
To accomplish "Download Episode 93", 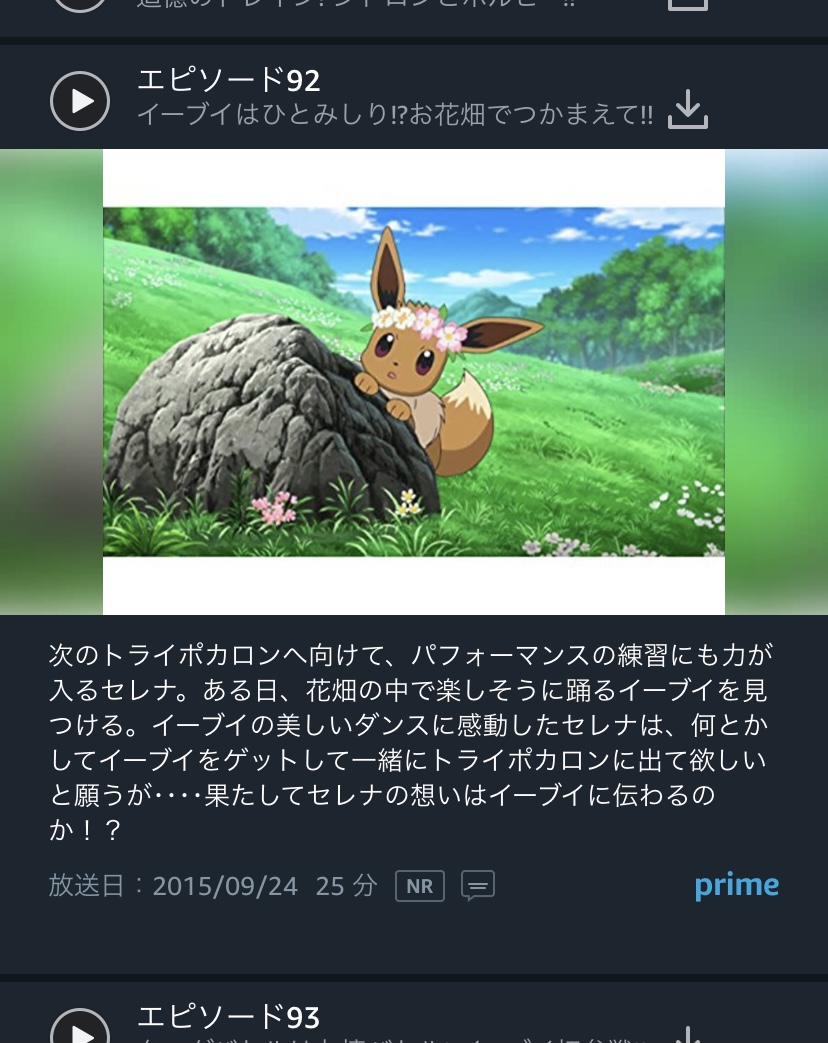I will (688, 1034).
